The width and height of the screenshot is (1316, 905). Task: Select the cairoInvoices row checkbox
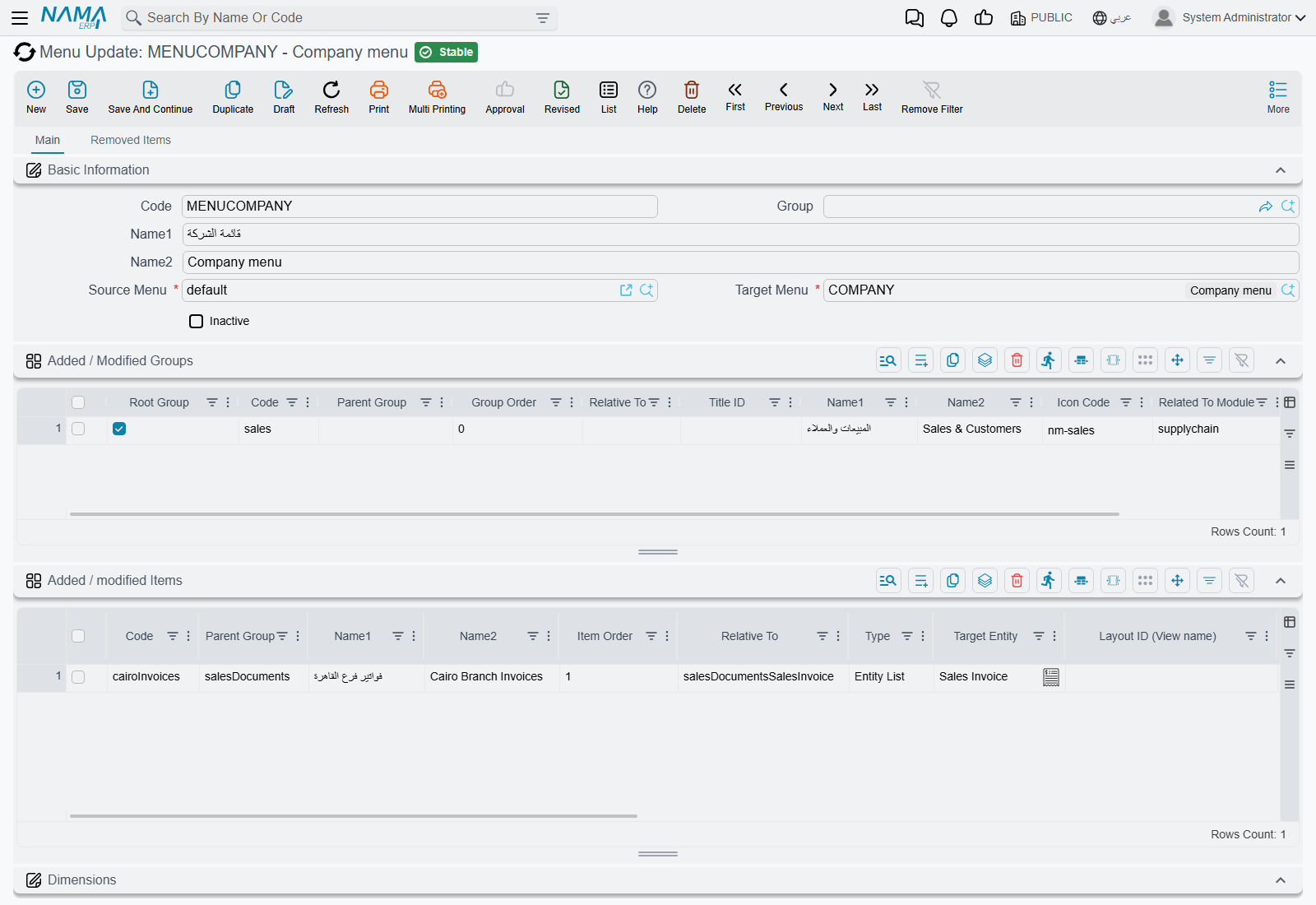point(78,677)
